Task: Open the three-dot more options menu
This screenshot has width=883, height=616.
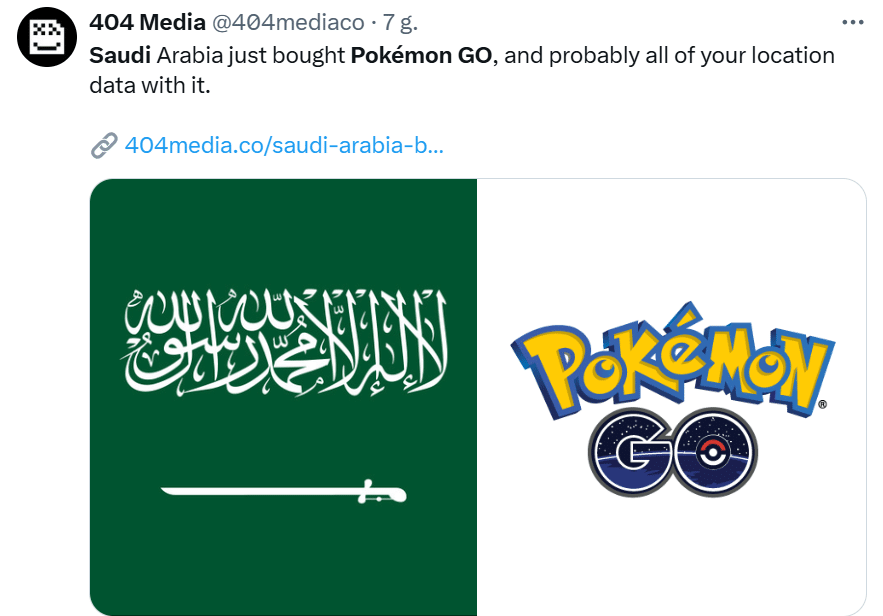Action: (852, 22)
